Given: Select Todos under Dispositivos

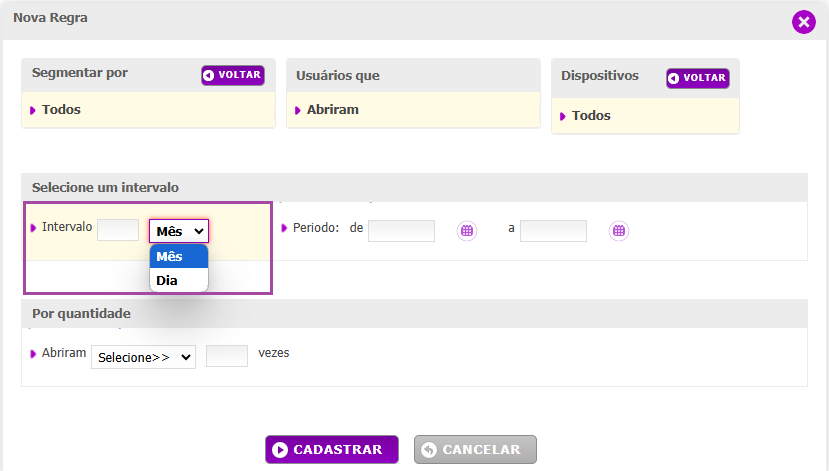Looking at the screenshot, I should [x=591, y=115].
